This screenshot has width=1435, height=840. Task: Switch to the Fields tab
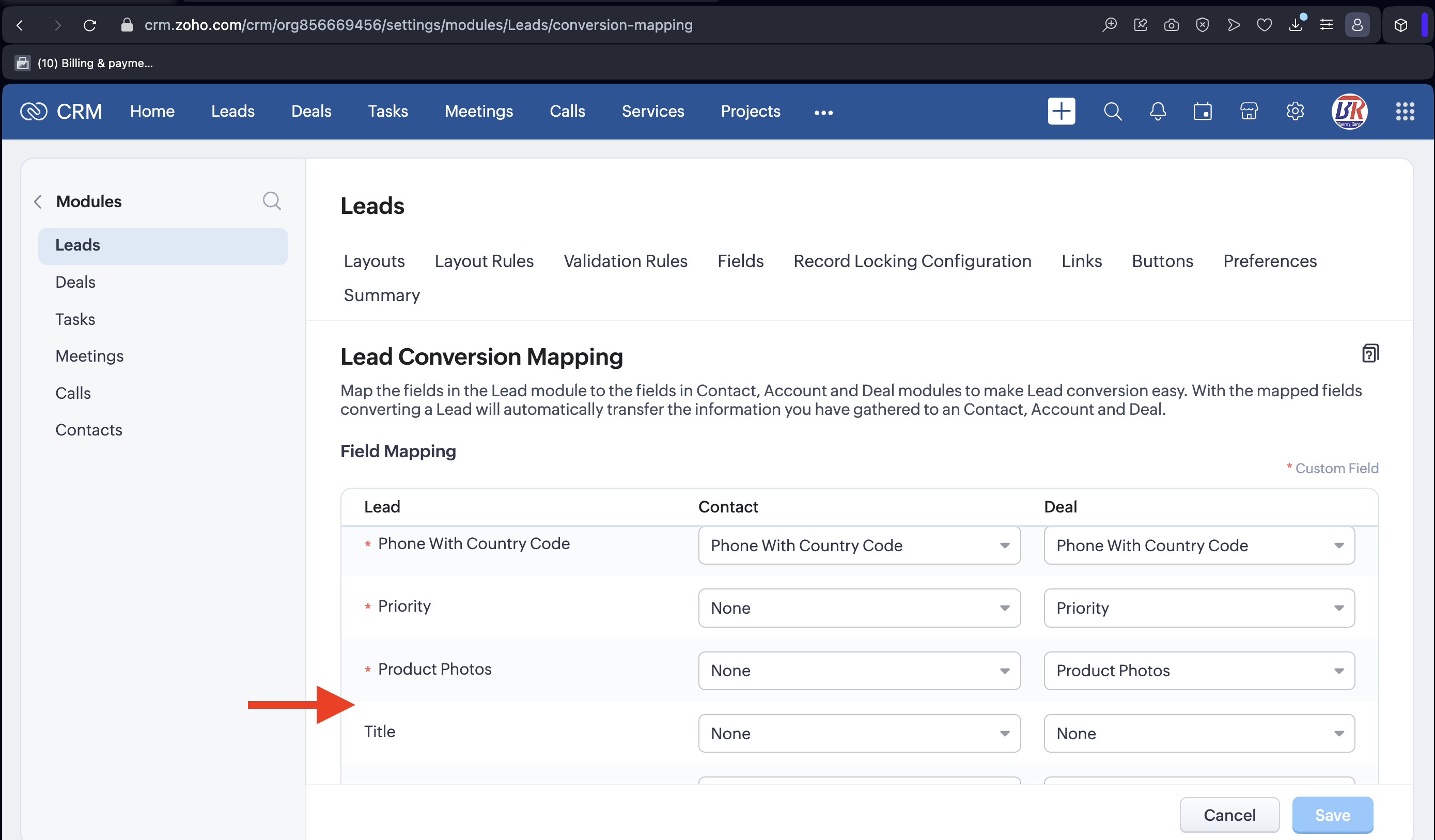point(740,261)
